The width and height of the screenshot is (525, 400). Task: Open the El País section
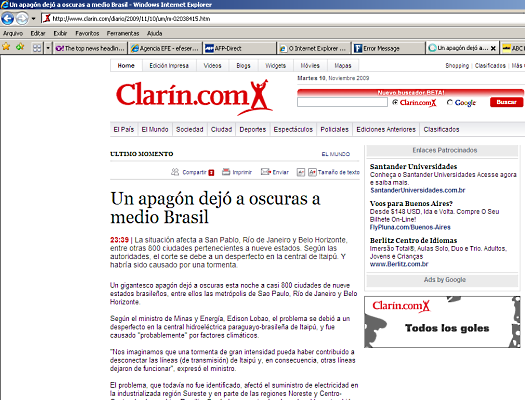click(124, 130)
